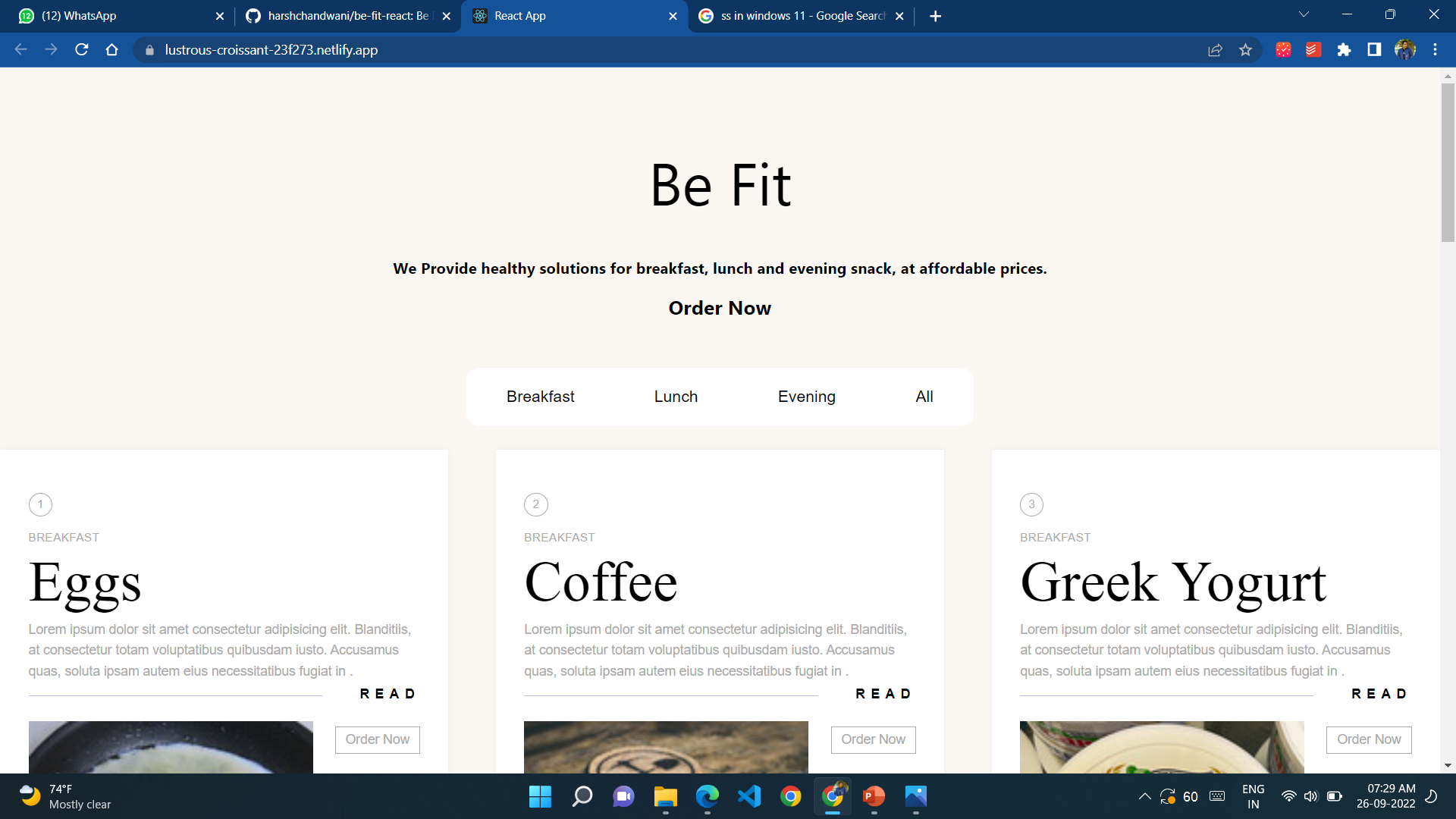
Task: Open new browser tab
Action: (x=935, y=16)
